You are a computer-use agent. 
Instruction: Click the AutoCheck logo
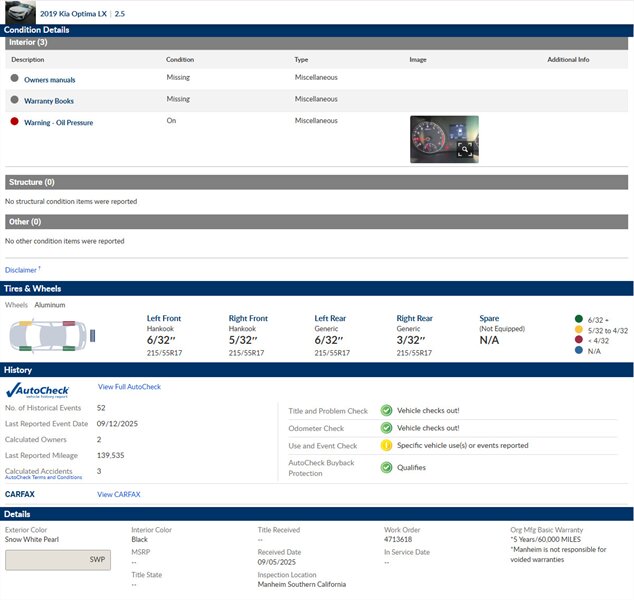[38, 391]
